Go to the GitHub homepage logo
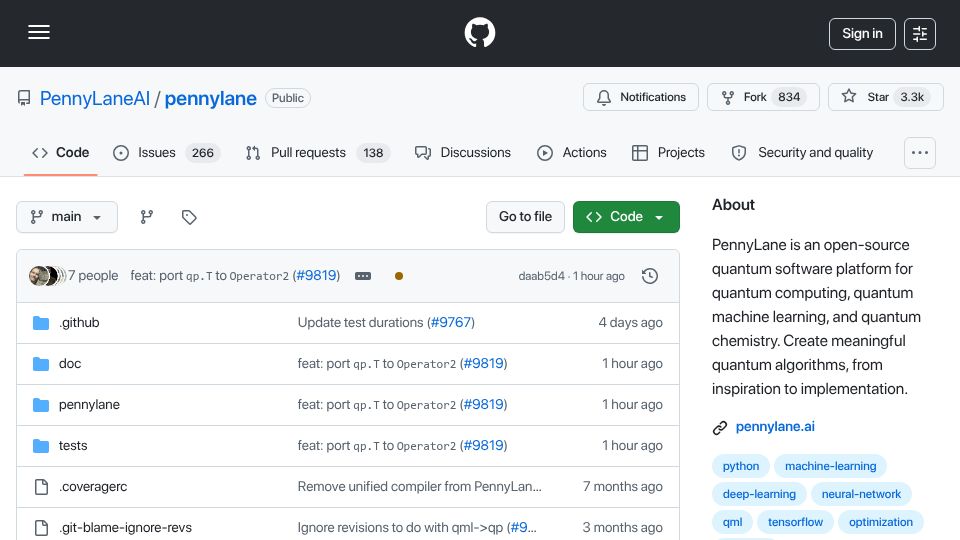 point(479,32)
